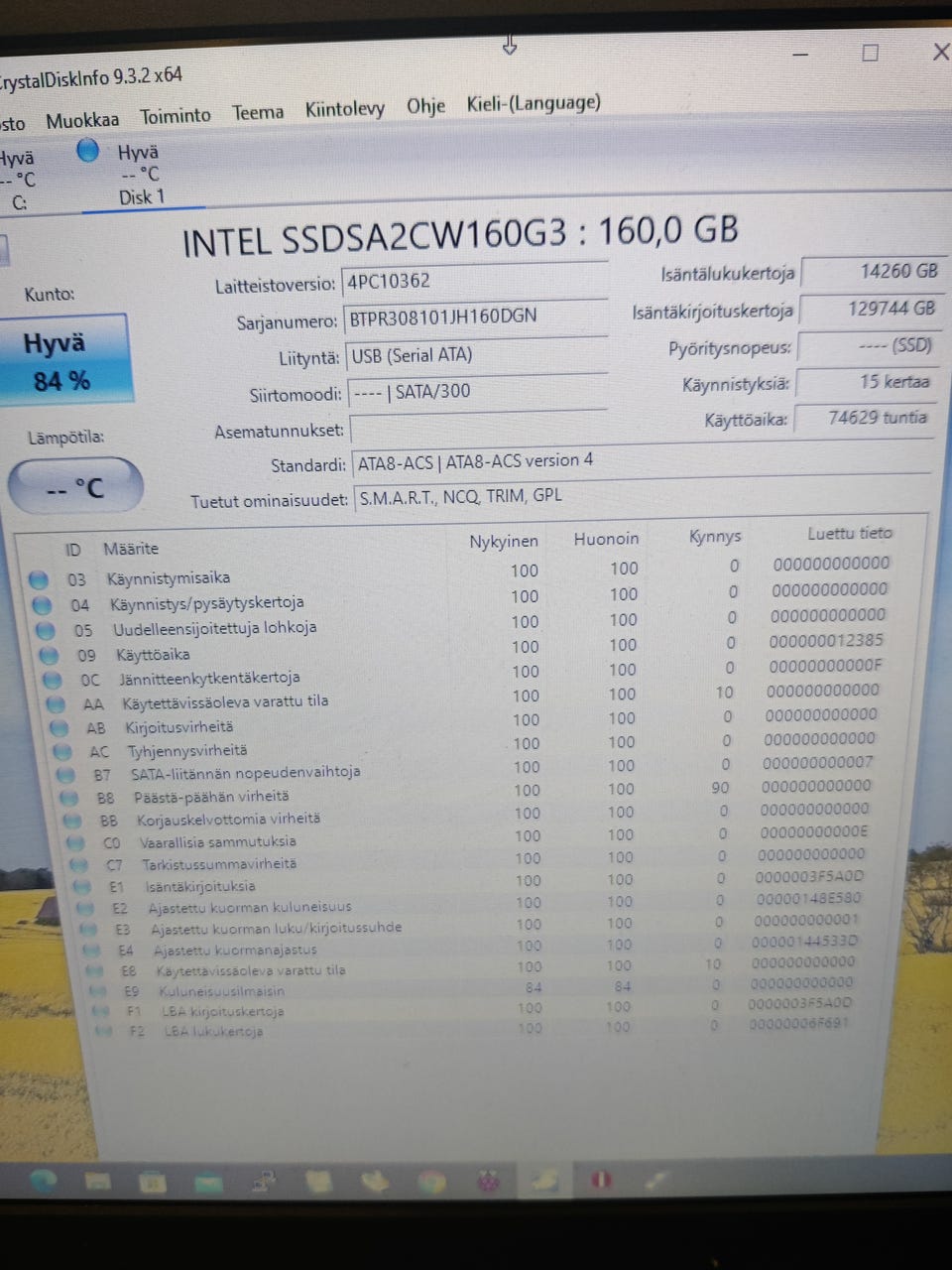Click the Sarjanumero field BTPR308101JH160DGN
Viewport: 952px width, 1270px height.
click(x=474, y=317)
